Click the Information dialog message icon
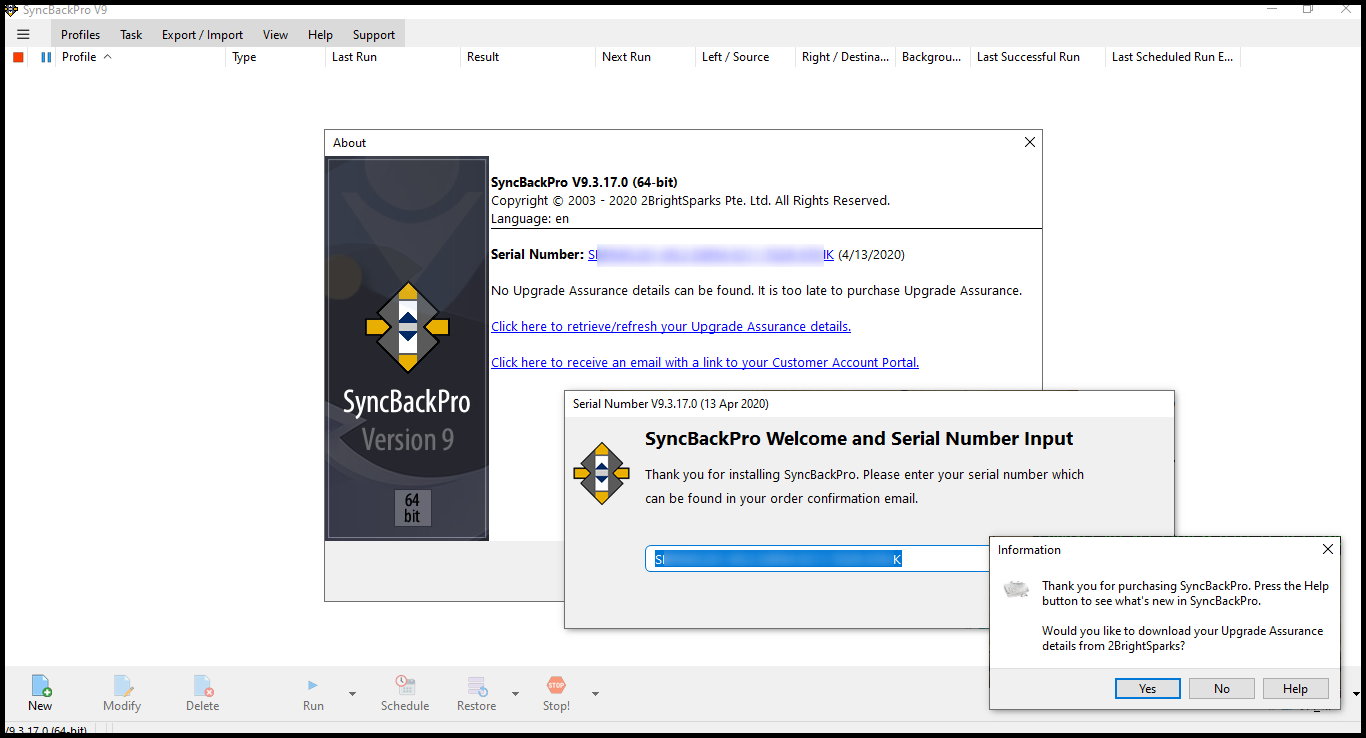 1016,589
